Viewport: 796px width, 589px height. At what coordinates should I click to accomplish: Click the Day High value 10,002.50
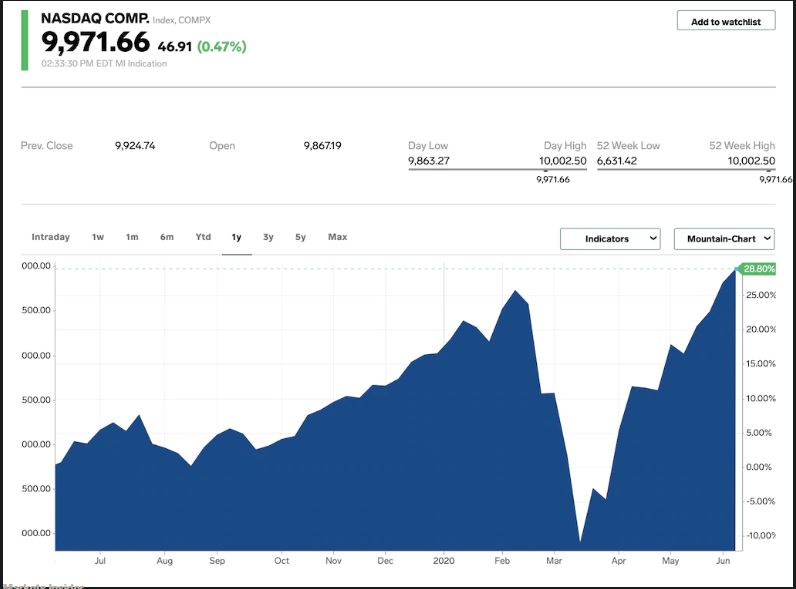562,161
